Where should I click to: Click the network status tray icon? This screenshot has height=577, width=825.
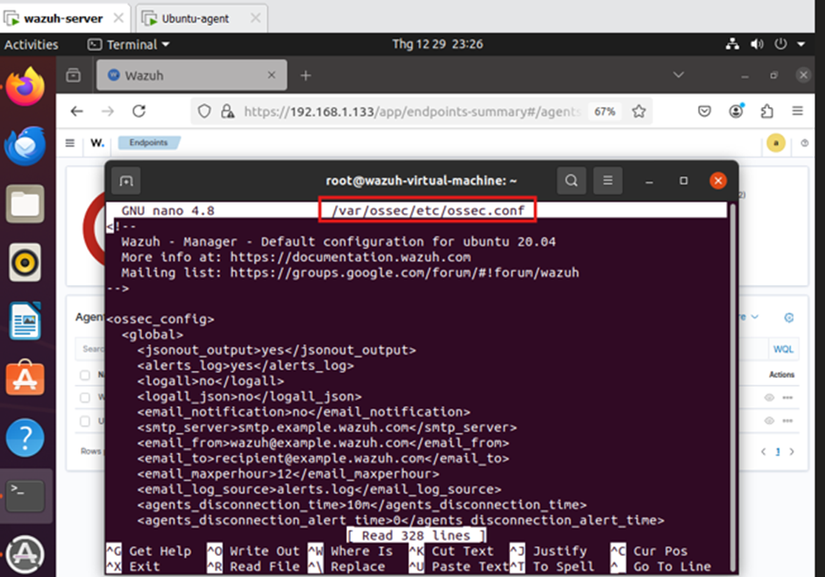pos(732,44)
